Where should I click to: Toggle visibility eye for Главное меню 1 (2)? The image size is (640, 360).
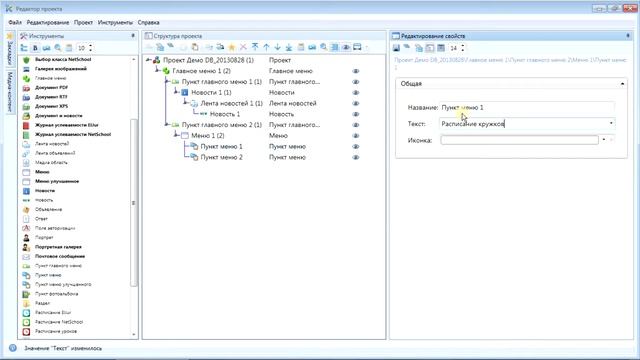pyautogui.click(x=356, y=71)
